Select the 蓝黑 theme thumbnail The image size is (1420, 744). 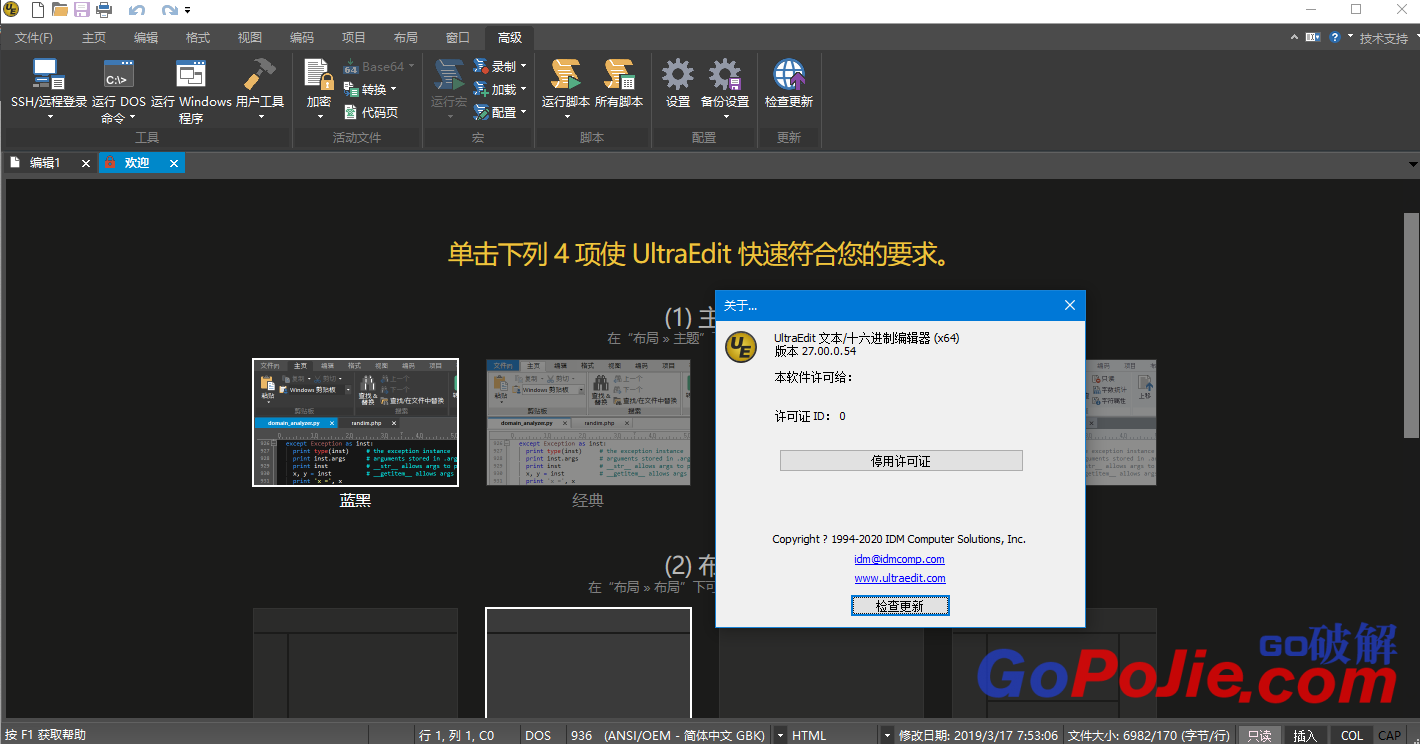tap(355, 422)
